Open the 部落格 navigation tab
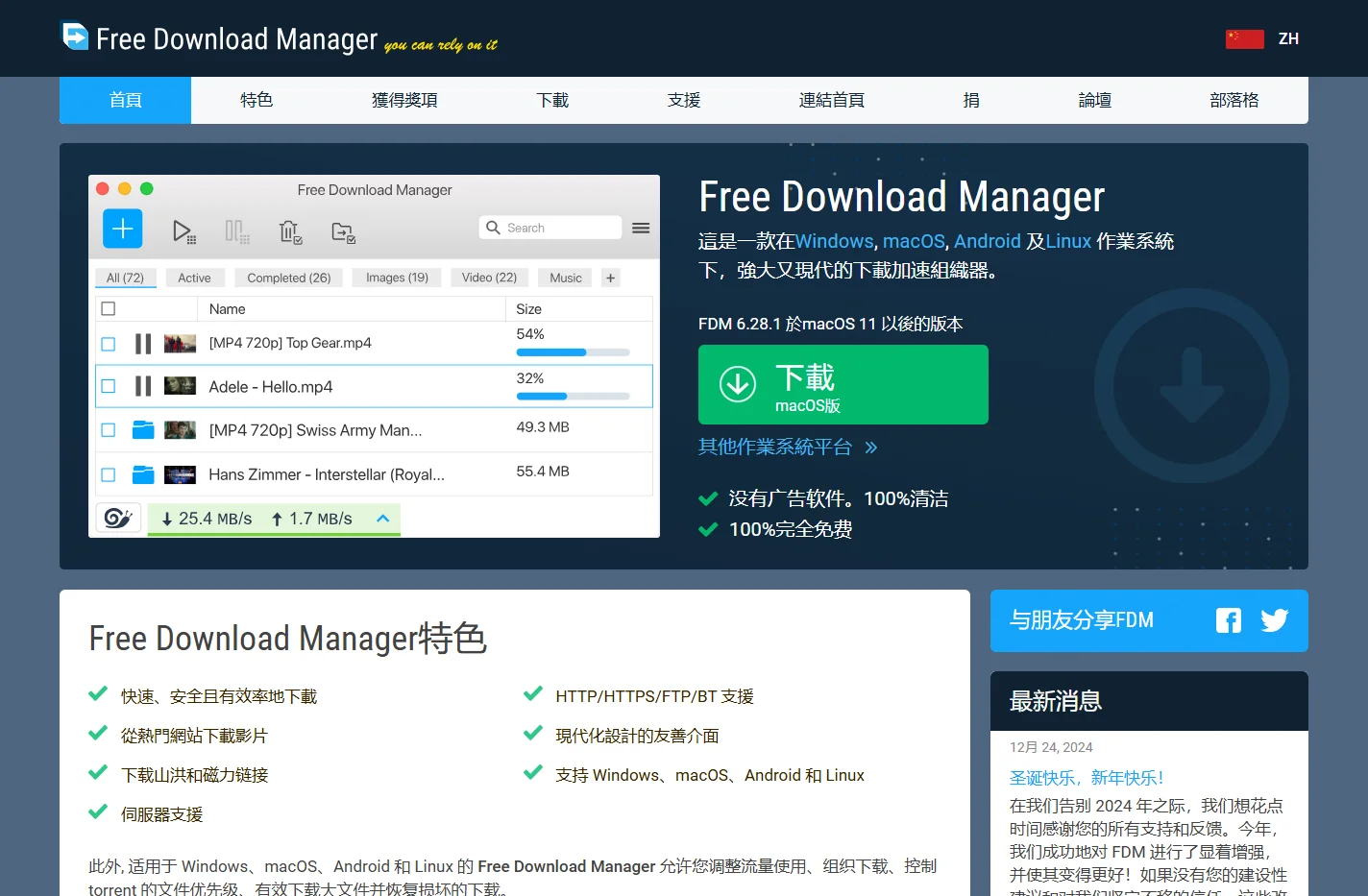The height and width of the screenshot is (896, 1368). [x=1234, y=100]
